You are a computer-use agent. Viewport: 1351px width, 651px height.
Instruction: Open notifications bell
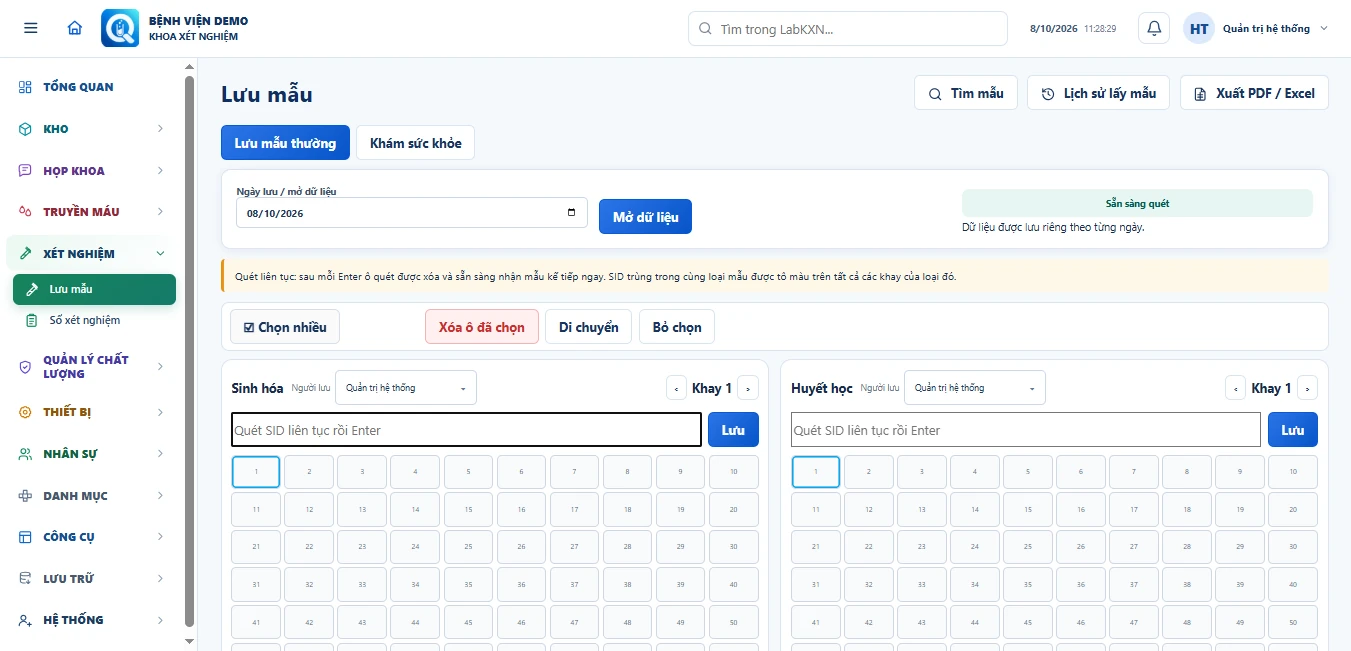[x=1154, y=28]
